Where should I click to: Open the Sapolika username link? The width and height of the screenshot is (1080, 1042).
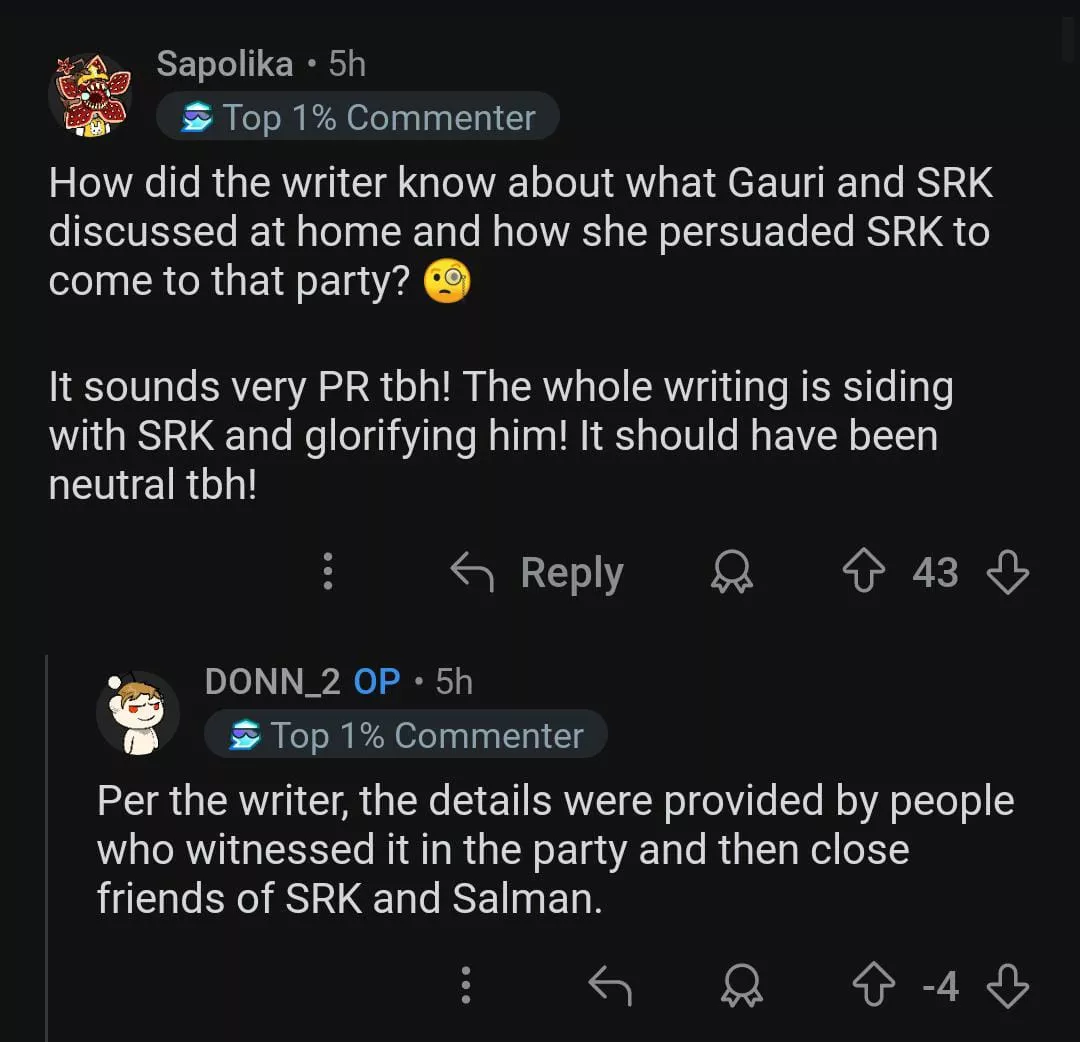[225, 64]
